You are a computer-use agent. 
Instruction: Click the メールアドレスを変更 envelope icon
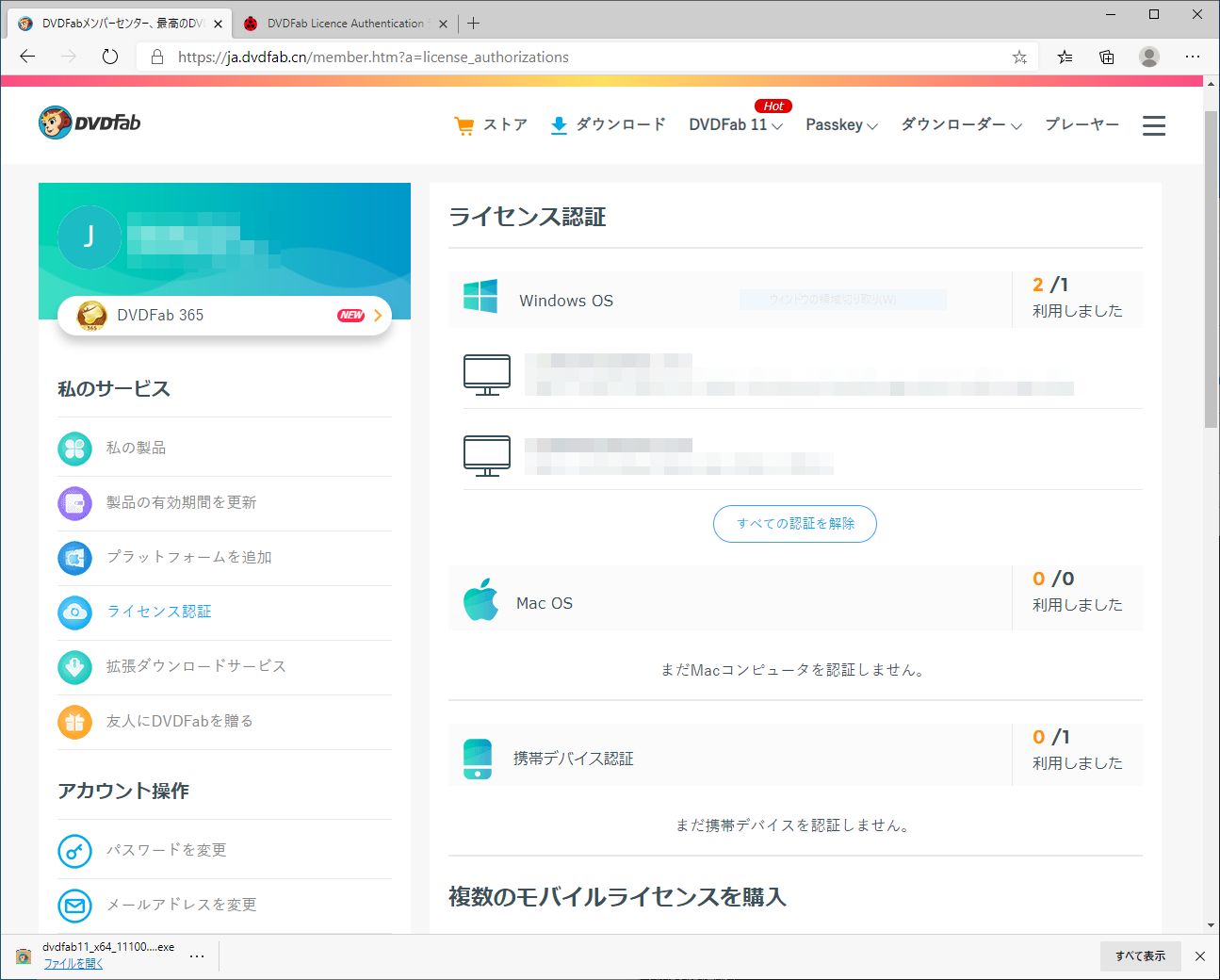click(x=75, y=906)
